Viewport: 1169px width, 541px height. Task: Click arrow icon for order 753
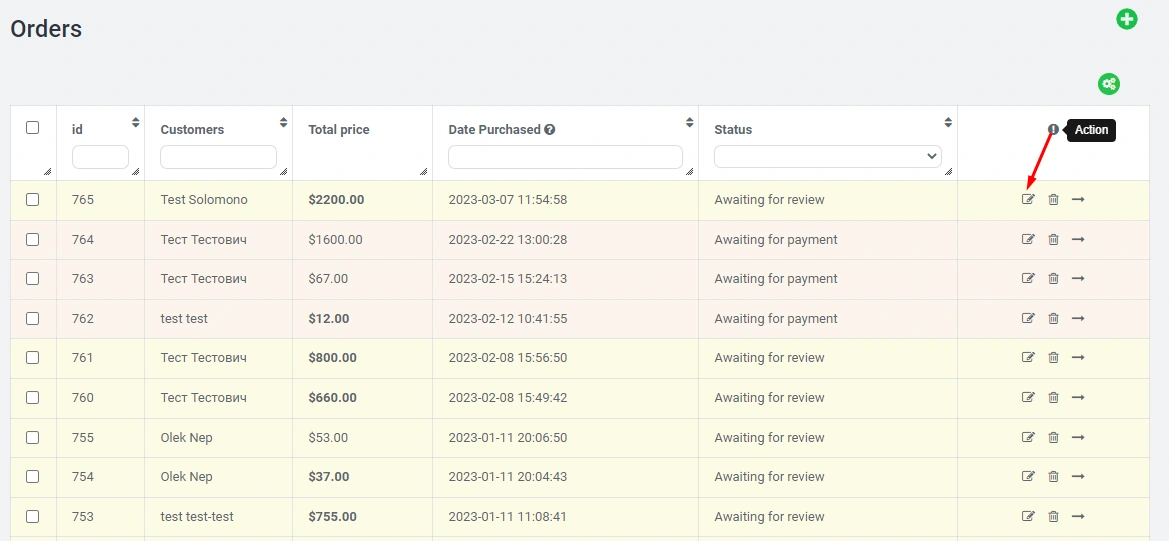[1078, 517]
